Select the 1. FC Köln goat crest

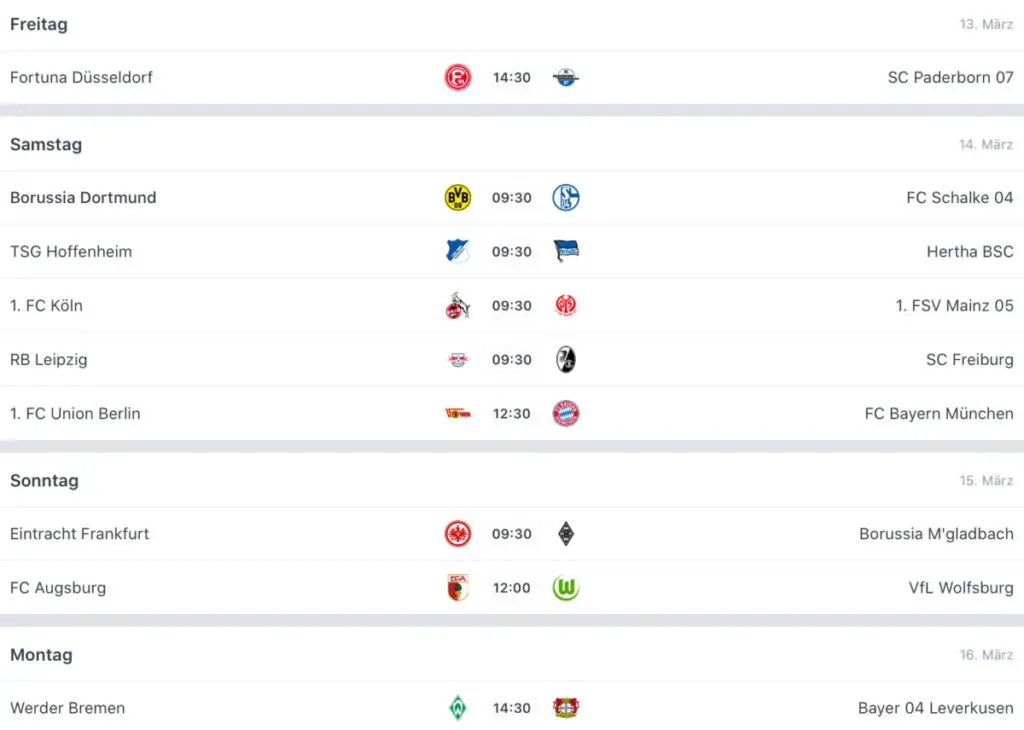[x=458, y=306]
